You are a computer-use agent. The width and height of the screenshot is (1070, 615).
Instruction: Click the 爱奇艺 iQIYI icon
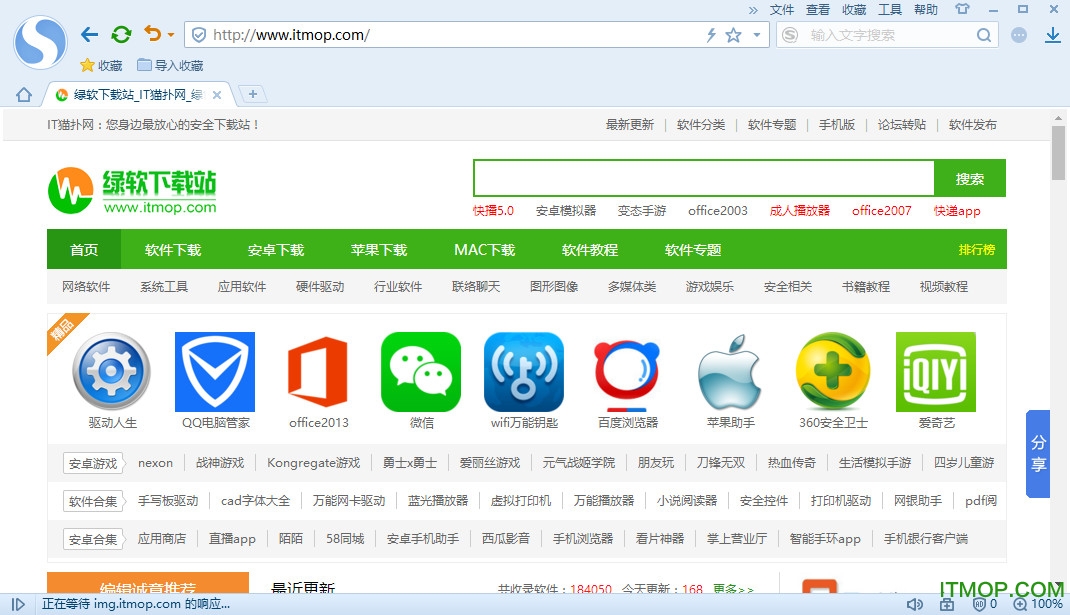point(936,371)
